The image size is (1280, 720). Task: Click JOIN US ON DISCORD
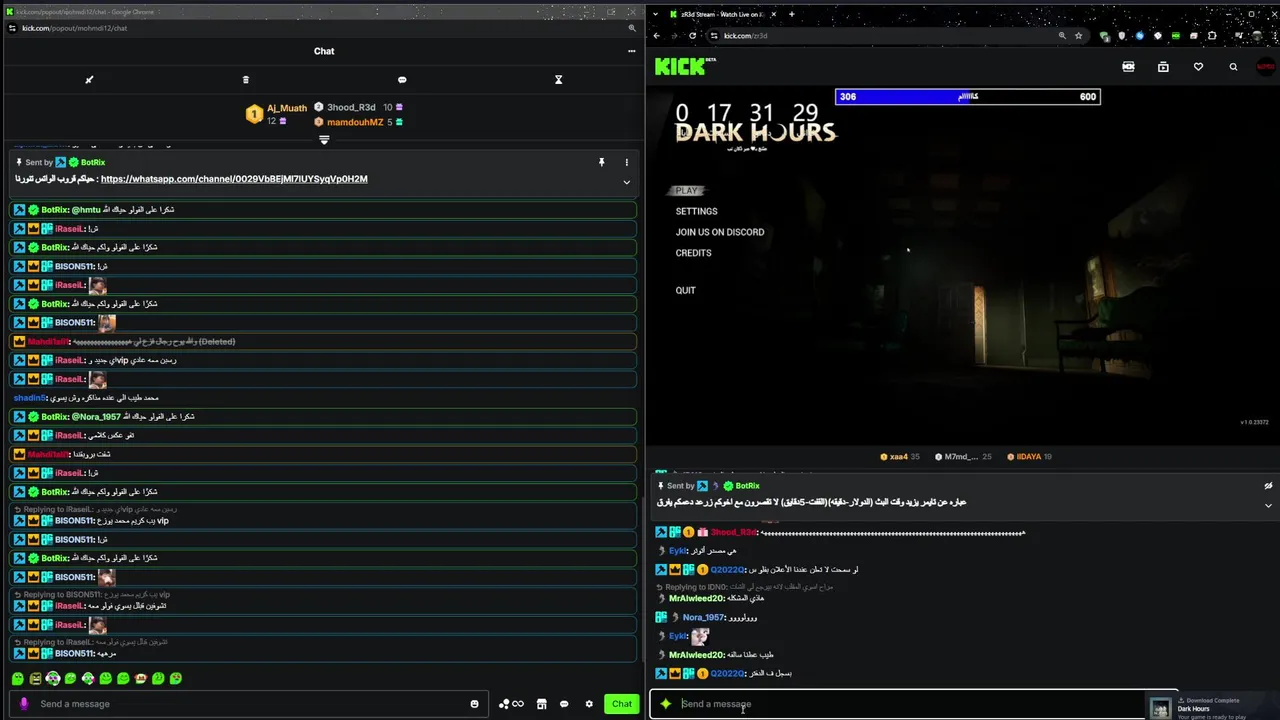click(720, 232)
